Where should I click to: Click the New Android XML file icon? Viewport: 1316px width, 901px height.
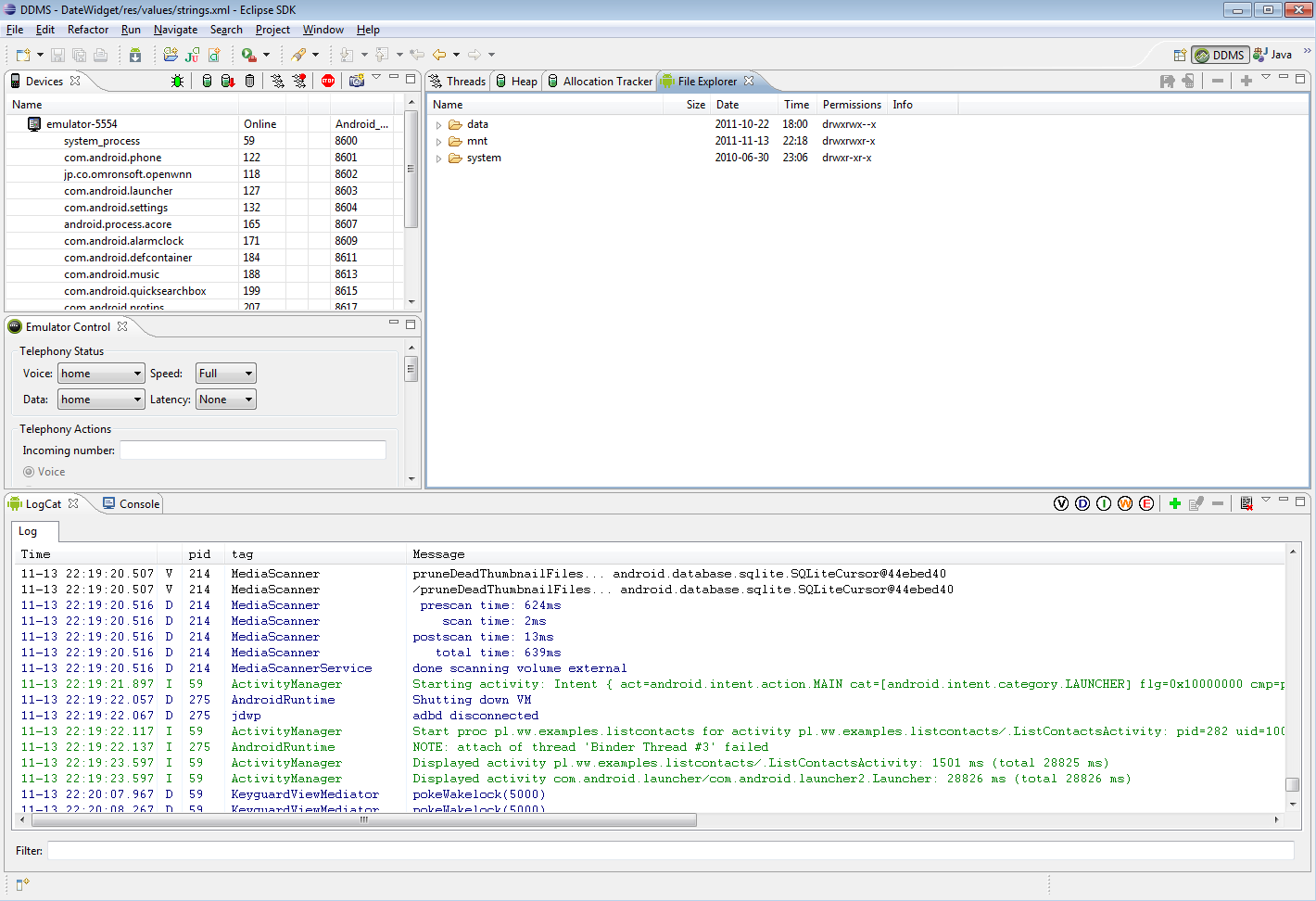tap(214, 55)
